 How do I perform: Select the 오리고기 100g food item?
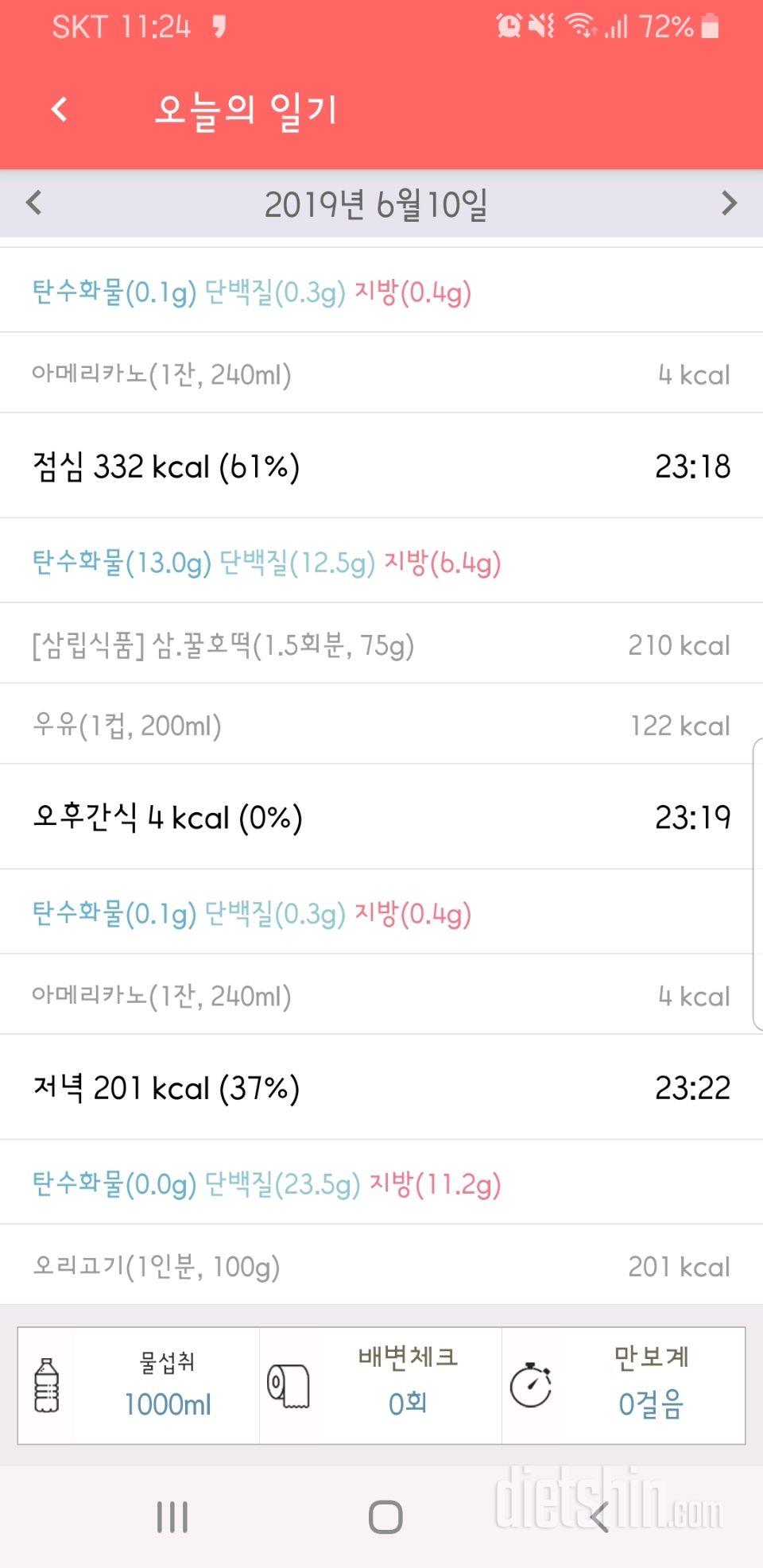point(381,1266)
